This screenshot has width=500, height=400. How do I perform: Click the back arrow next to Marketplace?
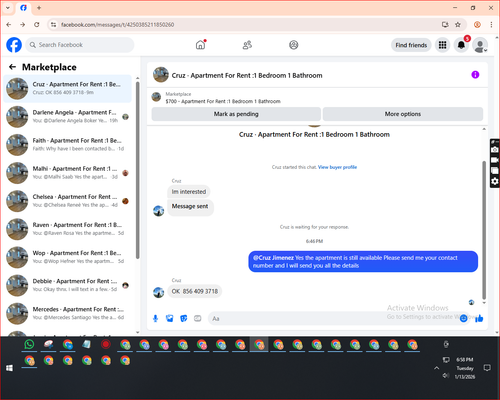pyautogui.click(x=12, y=67)
